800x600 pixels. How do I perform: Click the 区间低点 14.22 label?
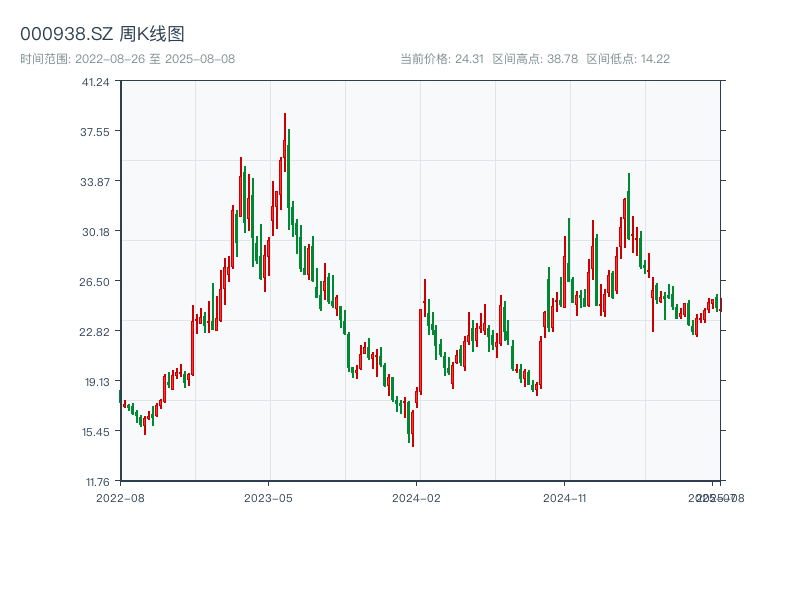(628, 59)
